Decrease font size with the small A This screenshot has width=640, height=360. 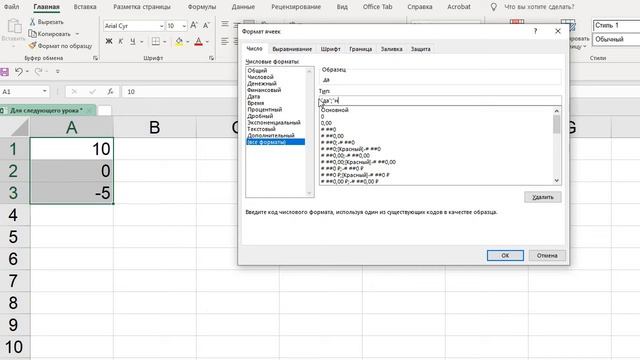click(x=206, y=25)
